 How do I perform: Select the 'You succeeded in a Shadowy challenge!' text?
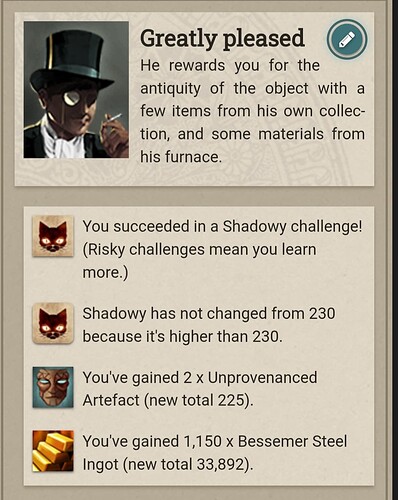(222, 227)
